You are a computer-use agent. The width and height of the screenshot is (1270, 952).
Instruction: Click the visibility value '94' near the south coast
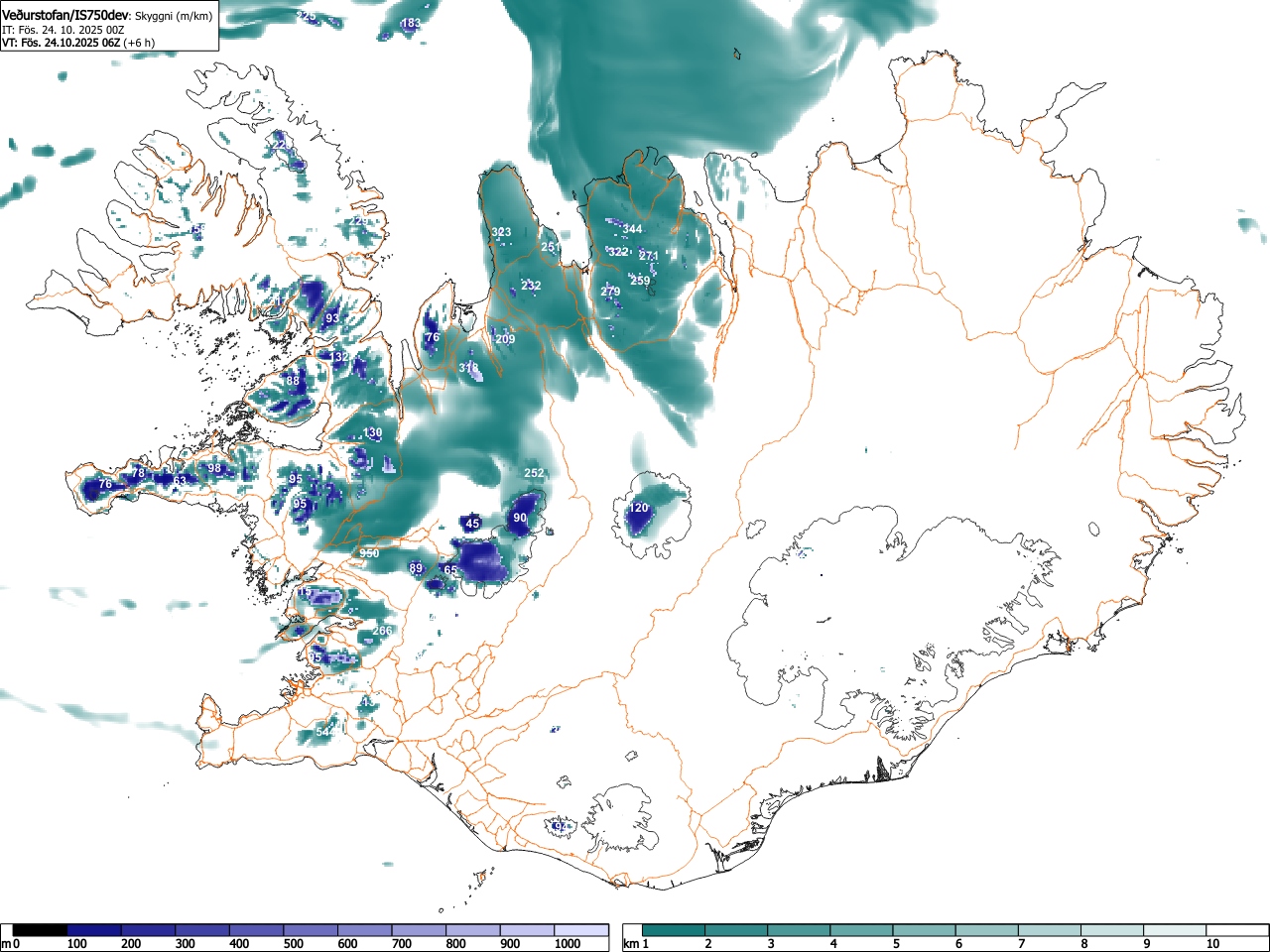(x=562, y=826)
